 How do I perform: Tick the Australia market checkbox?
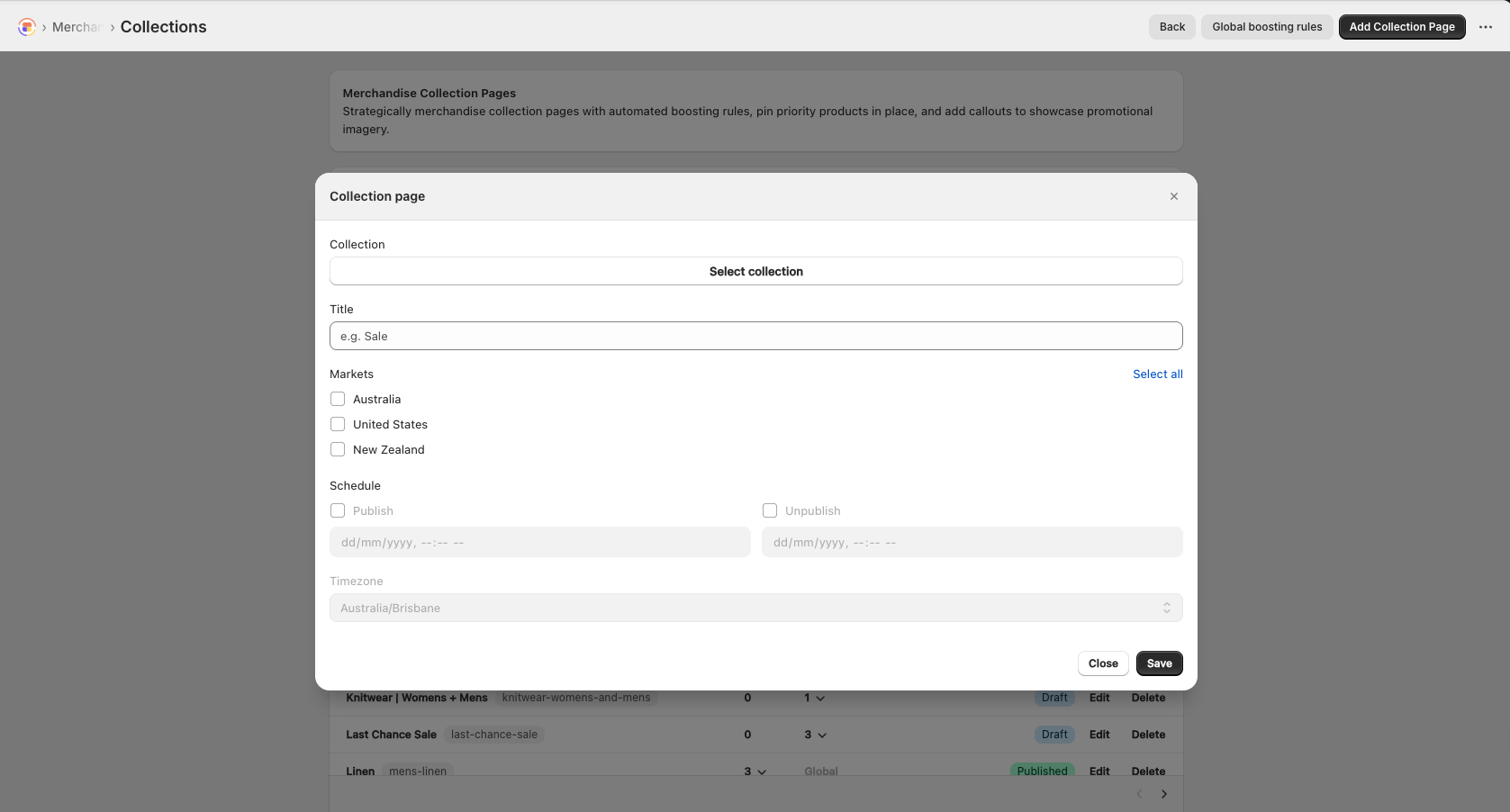click(338, 399)
